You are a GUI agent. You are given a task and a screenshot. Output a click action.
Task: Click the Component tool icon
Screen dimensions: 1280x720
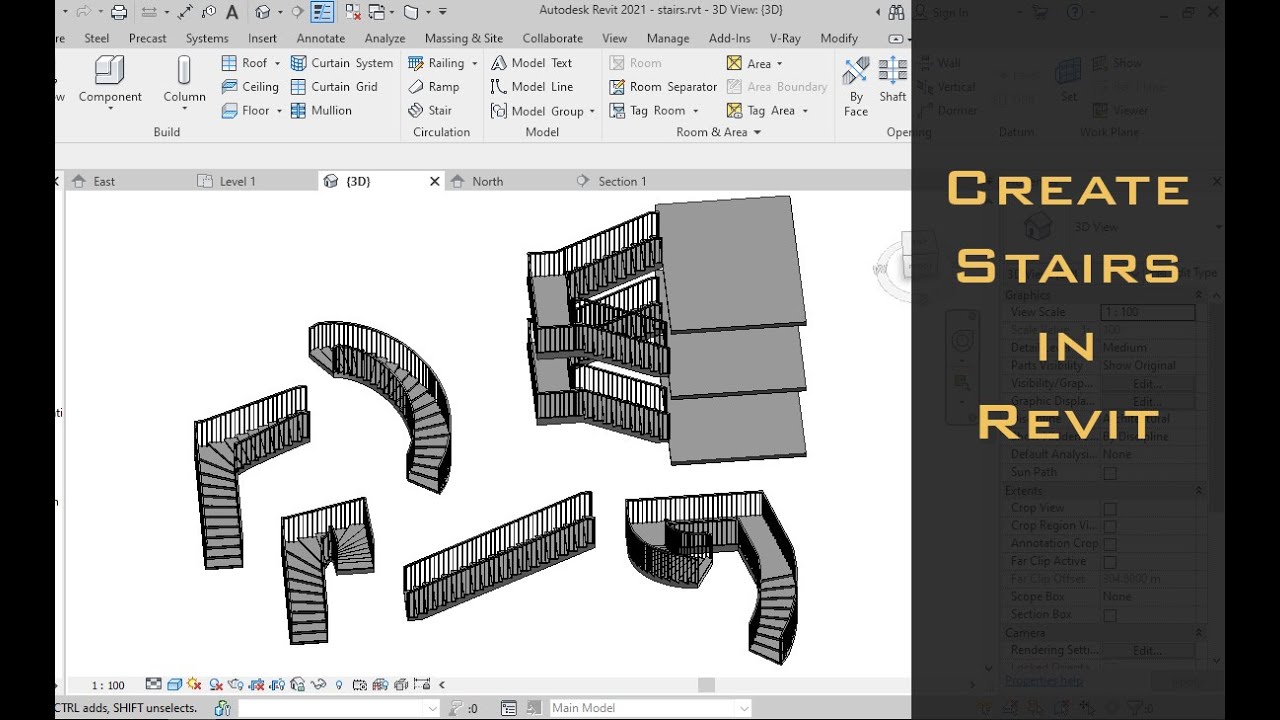pyautogui.click(x=110, y=69)
